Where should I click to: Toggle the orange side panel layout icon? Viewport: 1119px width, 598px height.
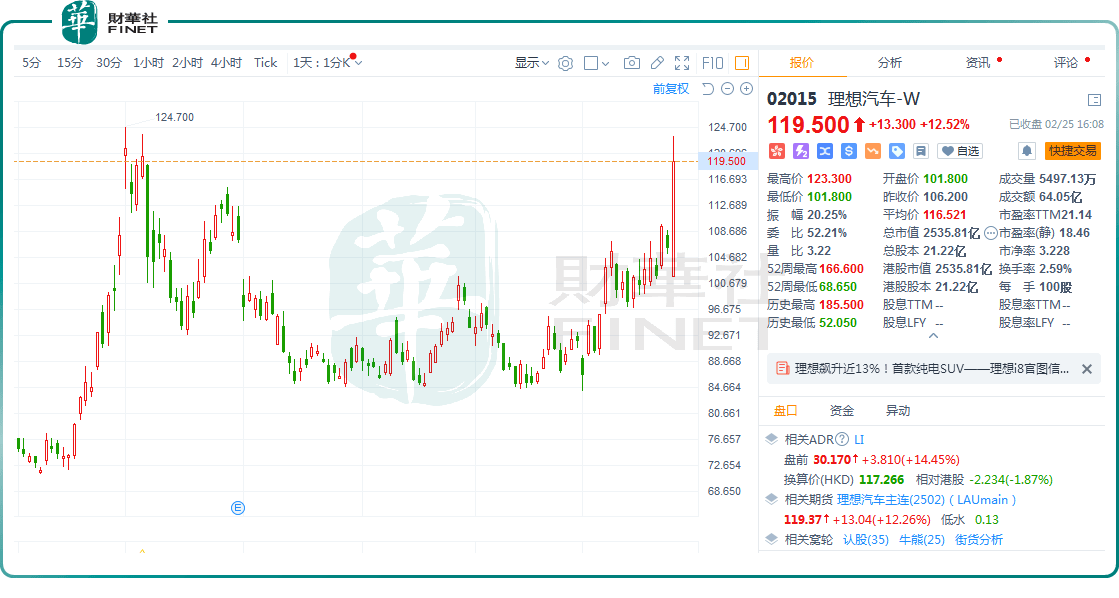click(x=742, y=63)
